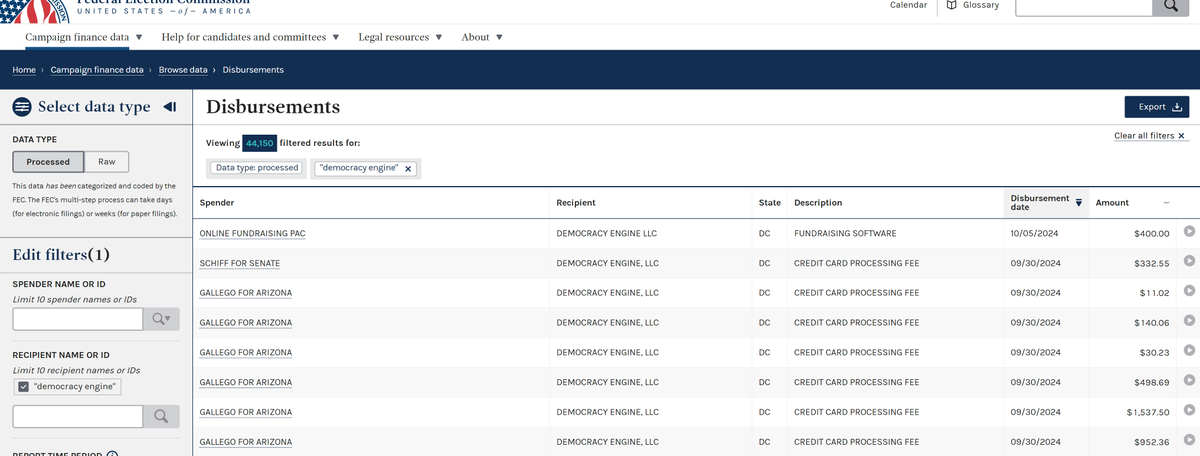Viewport: 1200px width, 456px height.
Task: Expand details for ONLINE FUNDRAISING PAC row
Action: 1189,232
